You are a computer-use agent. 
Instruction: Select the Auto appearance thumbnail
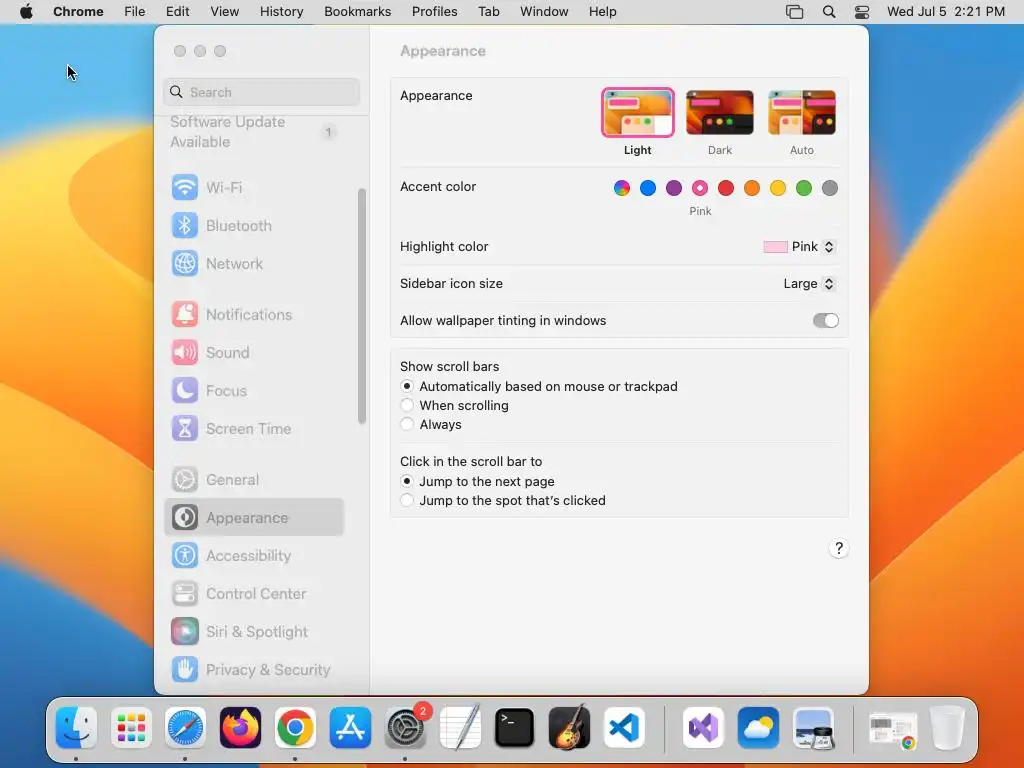(x=802, y=112)
